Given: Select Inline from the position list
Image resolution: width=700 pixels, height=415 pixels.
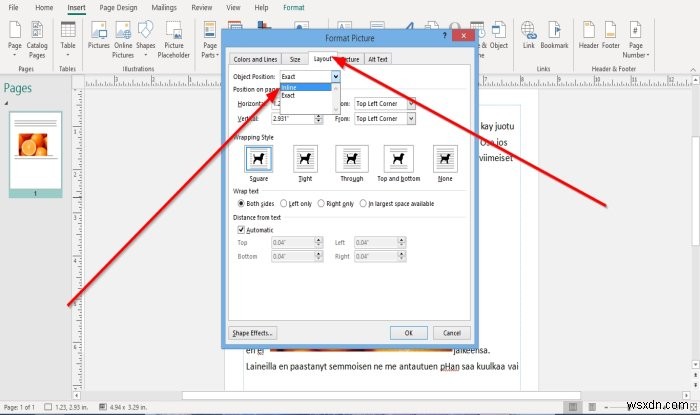Looking at the screenshot, I should (305, 87).
